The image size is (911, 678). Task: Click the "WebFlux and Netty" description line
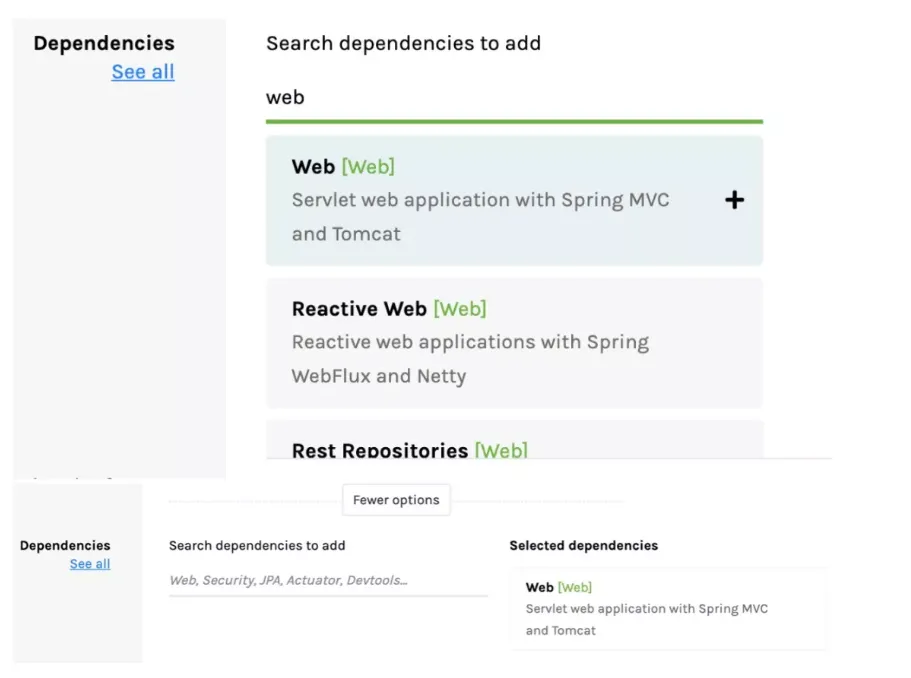(379, 377)
